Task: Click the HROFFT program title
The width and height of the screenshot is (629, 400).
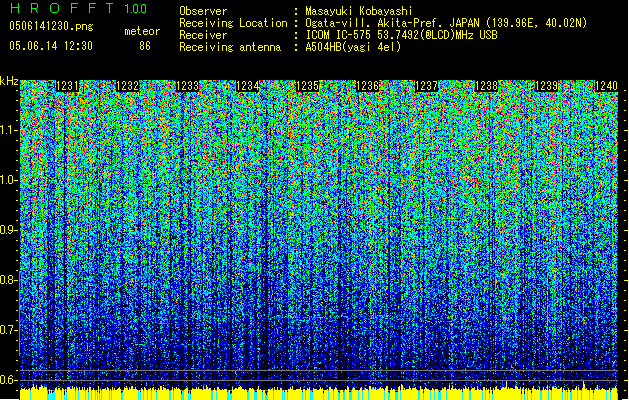Action: coord(61,8)
